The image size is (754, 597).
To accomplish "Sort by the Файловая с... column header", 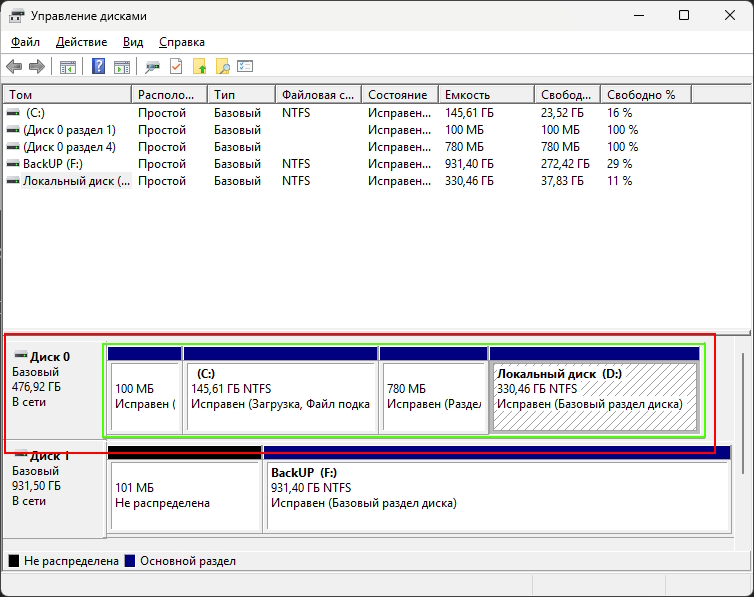I will click(318, 95).
